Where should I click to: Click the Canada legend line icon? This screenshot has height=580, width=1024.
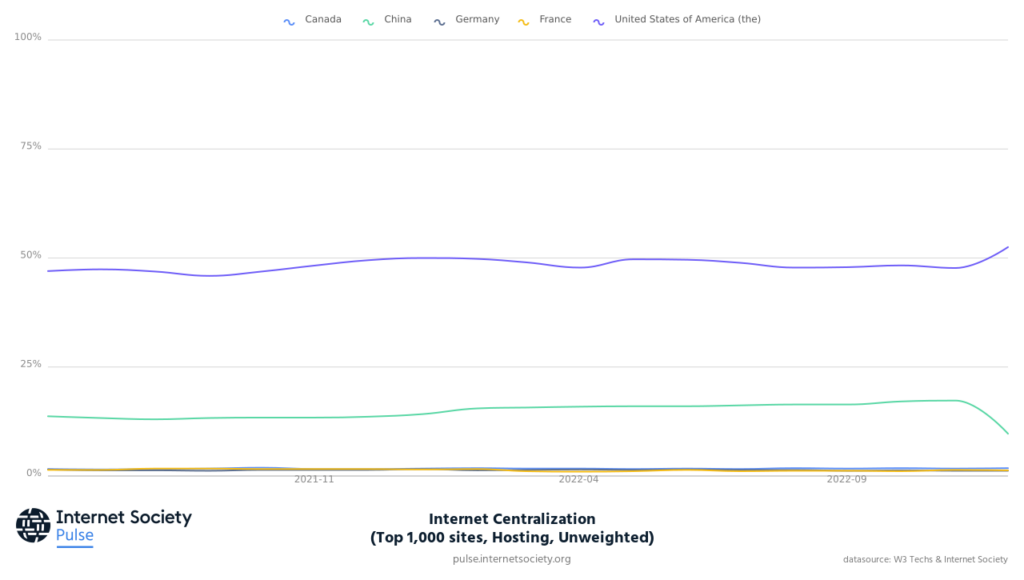pyautogui.click(x=290, y=20)
